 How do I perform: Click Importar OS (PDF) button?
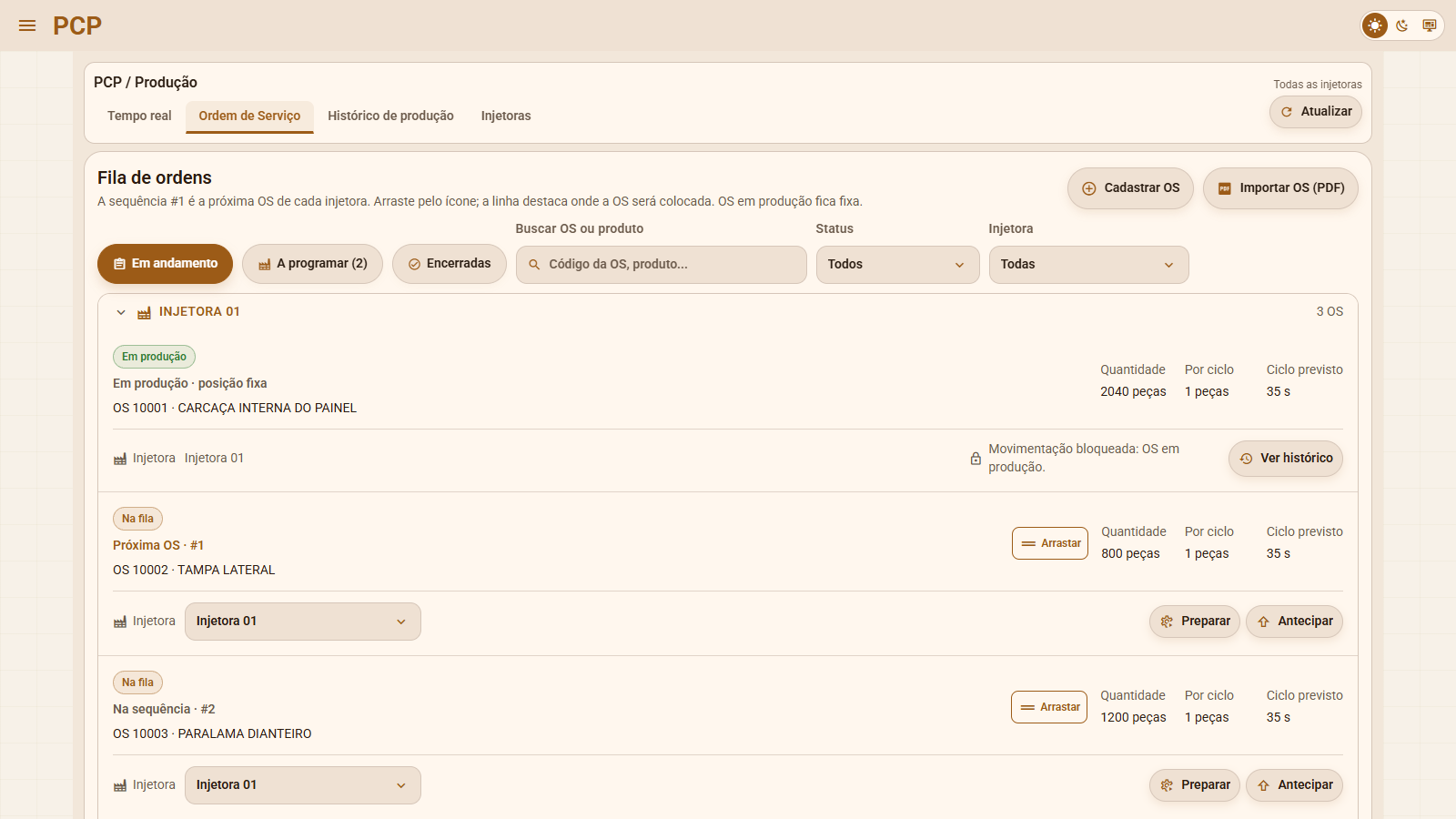tap(1280, 188)
